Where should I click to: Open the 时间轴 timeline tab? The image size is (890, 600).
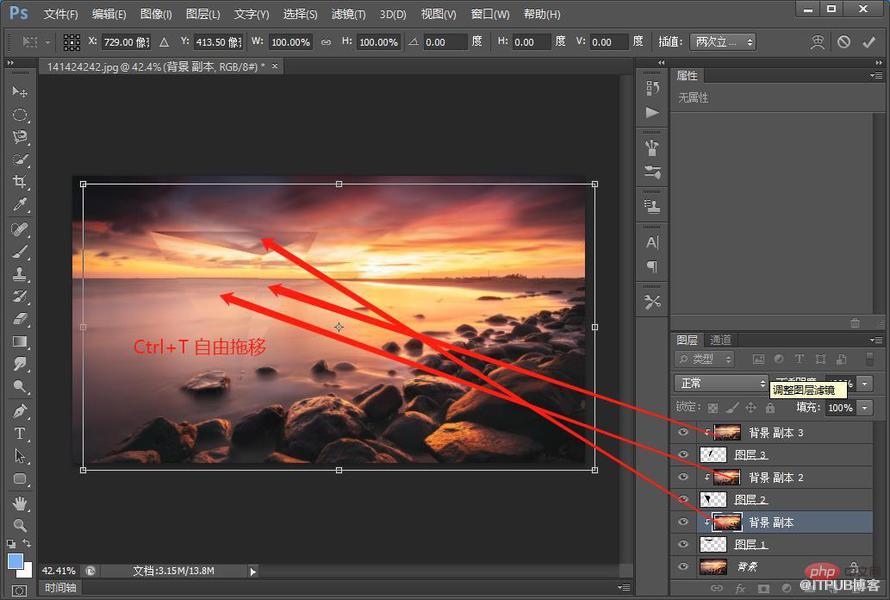click(60, 588)
